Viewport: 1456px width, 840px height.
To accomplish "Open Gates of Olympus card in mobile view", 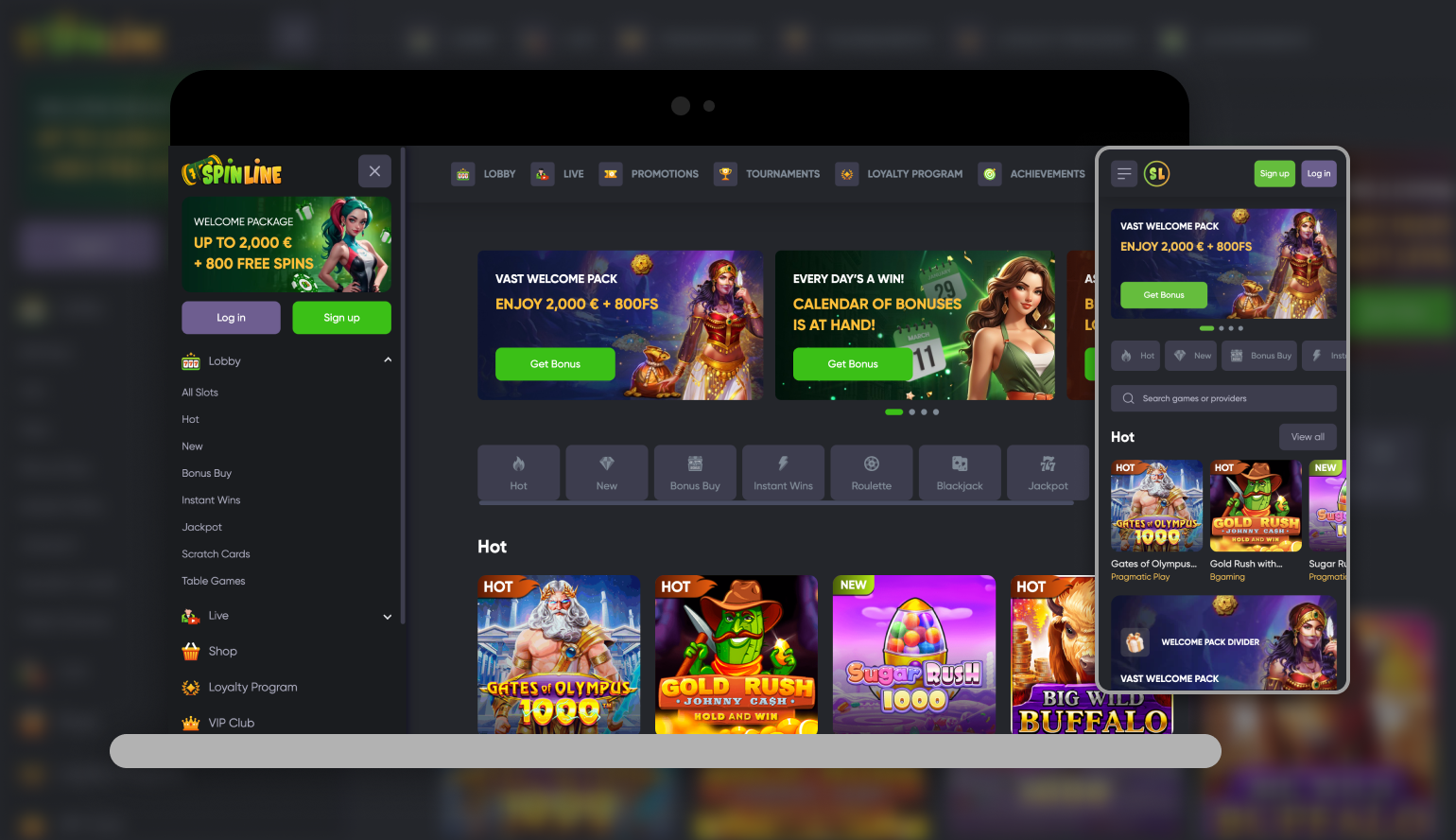I will point(1156,506).
